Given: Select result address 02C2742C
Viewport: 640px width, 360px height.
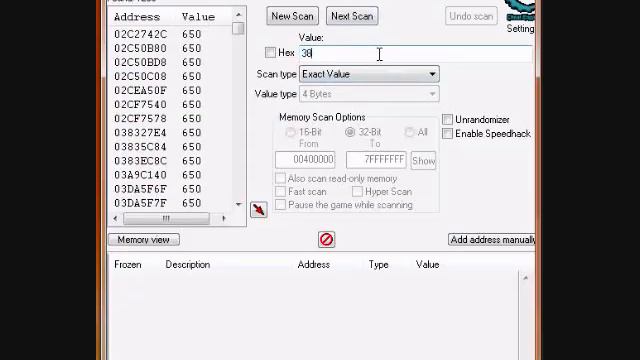Looking at the screenshot, I should 141,34.
